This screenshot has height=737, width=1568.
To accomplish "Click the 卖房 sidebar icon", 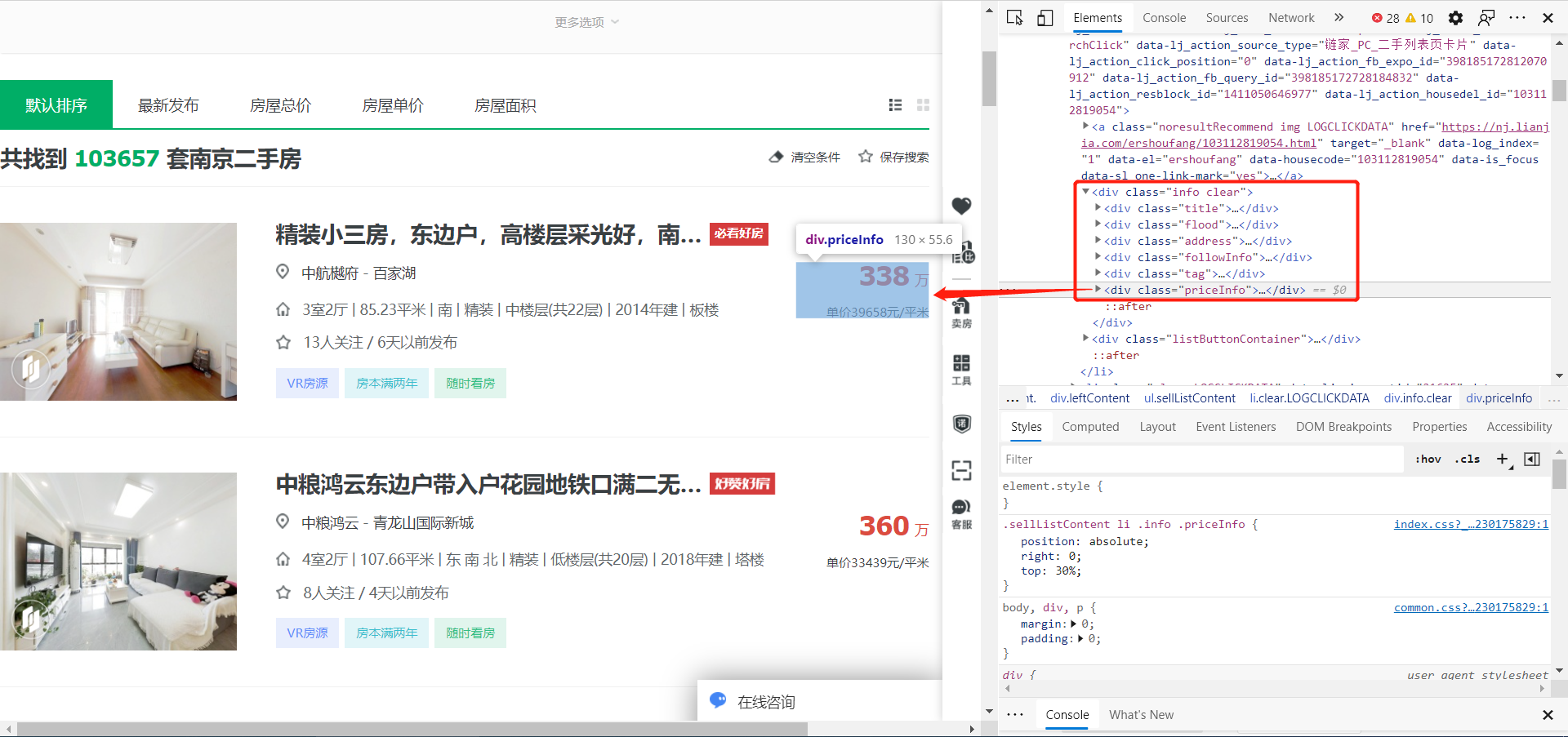I will click(962, 313).
